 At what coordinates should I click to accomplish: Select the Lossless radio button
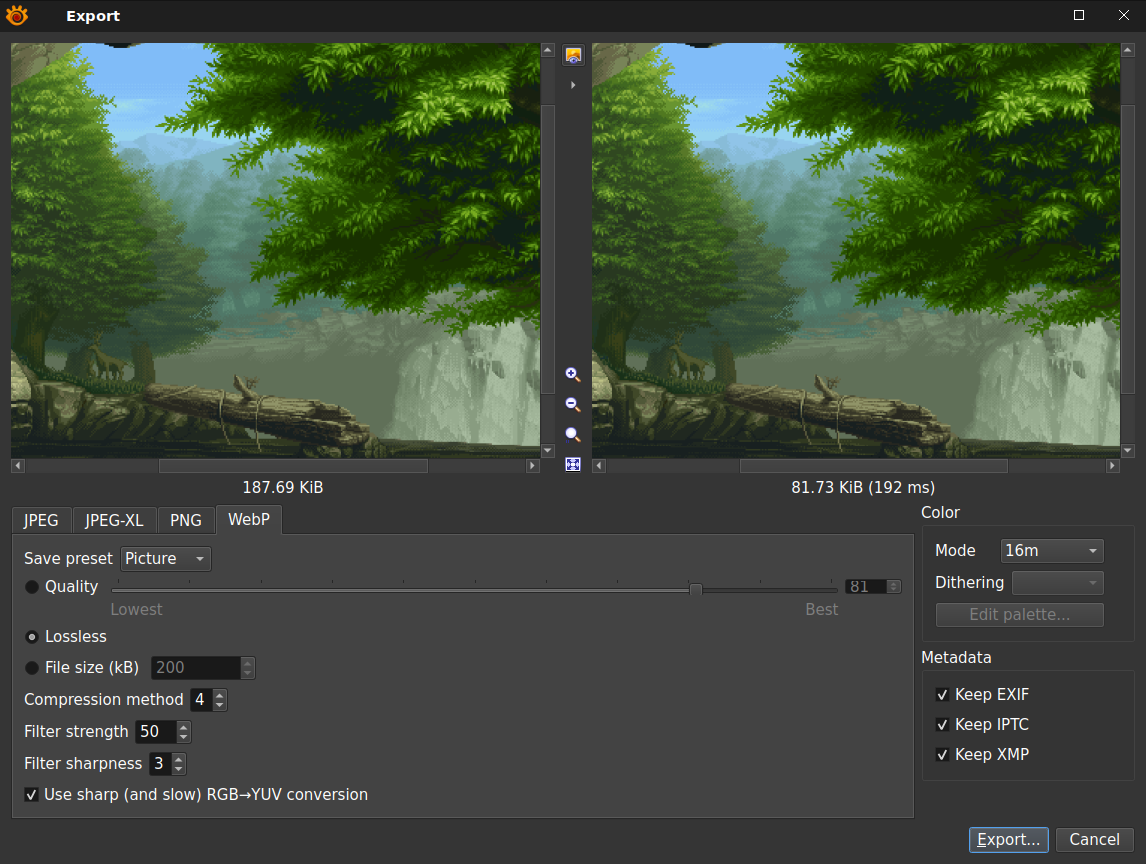(x=32, y=637)
